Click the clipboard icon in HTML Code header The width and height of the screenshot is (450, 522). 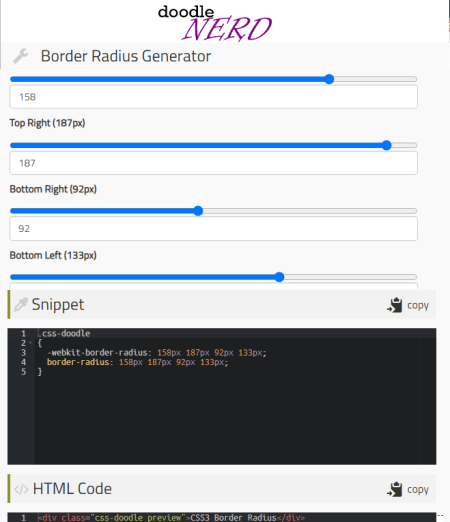click(395, 489)
